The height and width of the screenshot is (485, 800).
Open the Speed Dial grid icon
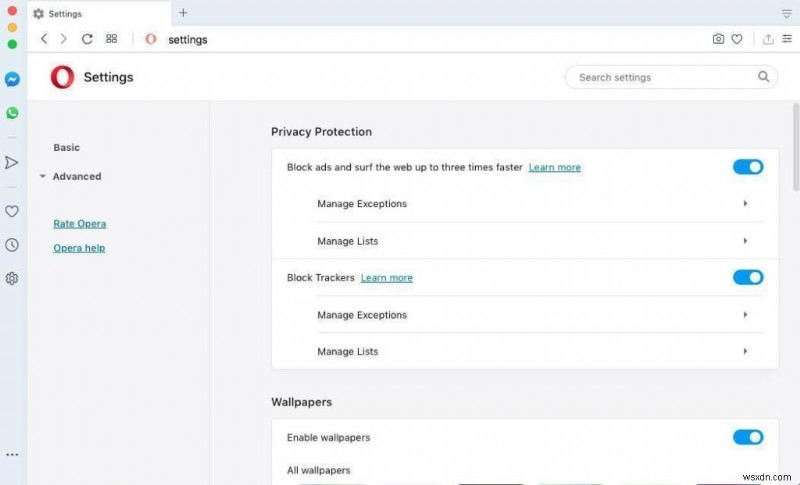coord(111,39)
